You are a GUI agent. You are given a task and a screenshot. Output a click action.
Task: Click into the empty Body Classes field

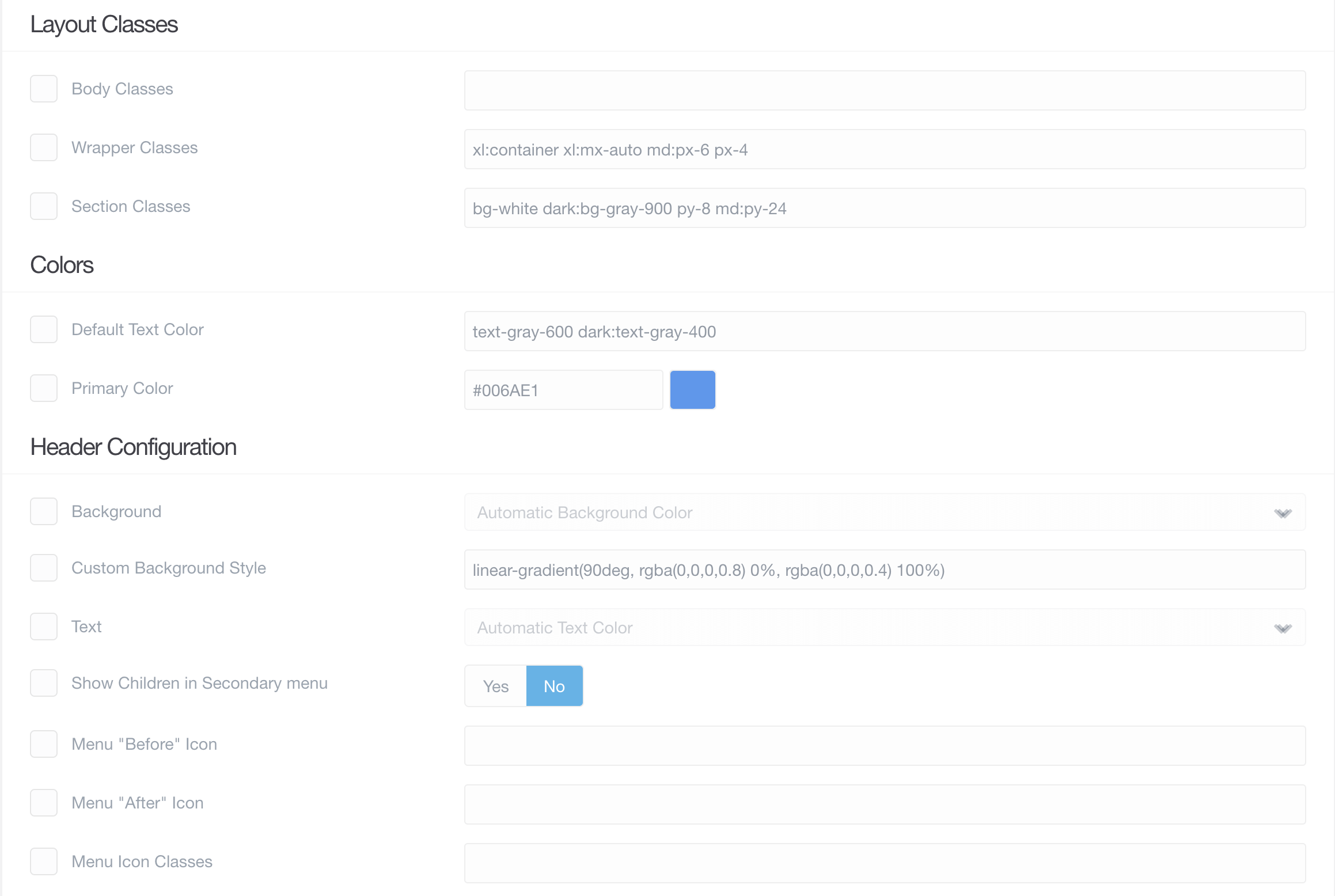point(885,90)
